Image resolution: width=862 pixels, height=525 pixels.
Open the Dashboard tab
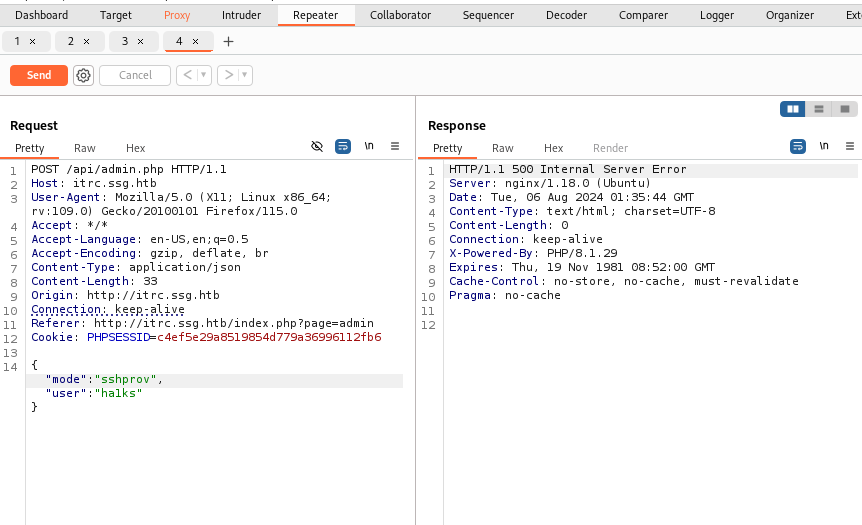(42, 15)
